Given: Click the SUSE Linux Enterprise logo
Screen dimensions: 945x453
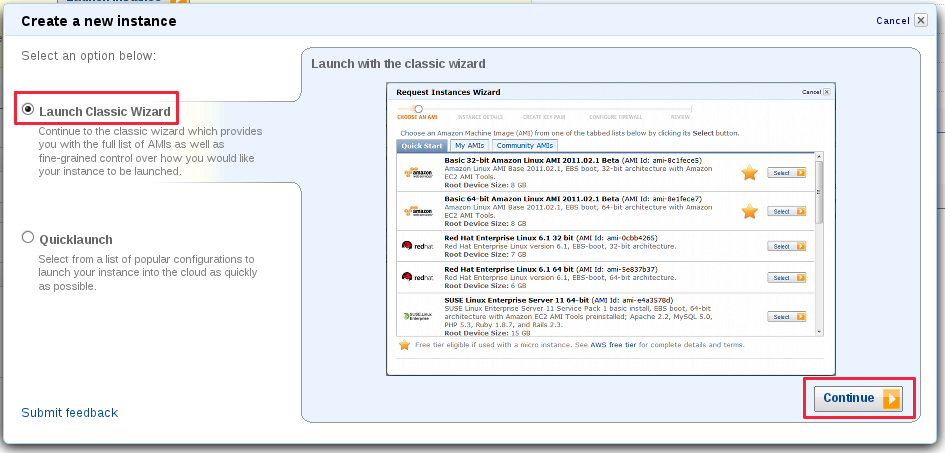Looking at the screenshot, I should click(x=416, y=316).
